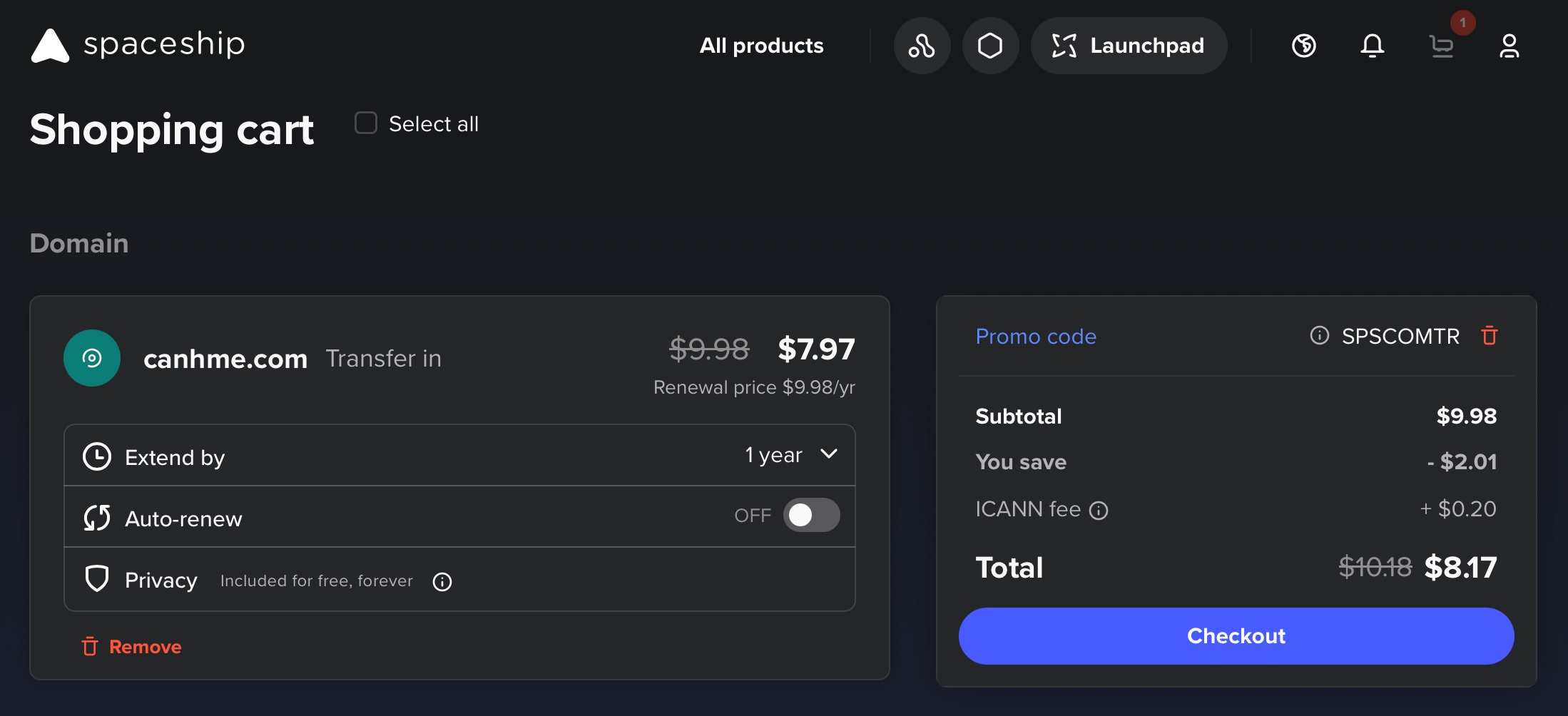Click the Spaceship logo
This screenshot has width=1568, height=716.
click(x=138, y=46)
